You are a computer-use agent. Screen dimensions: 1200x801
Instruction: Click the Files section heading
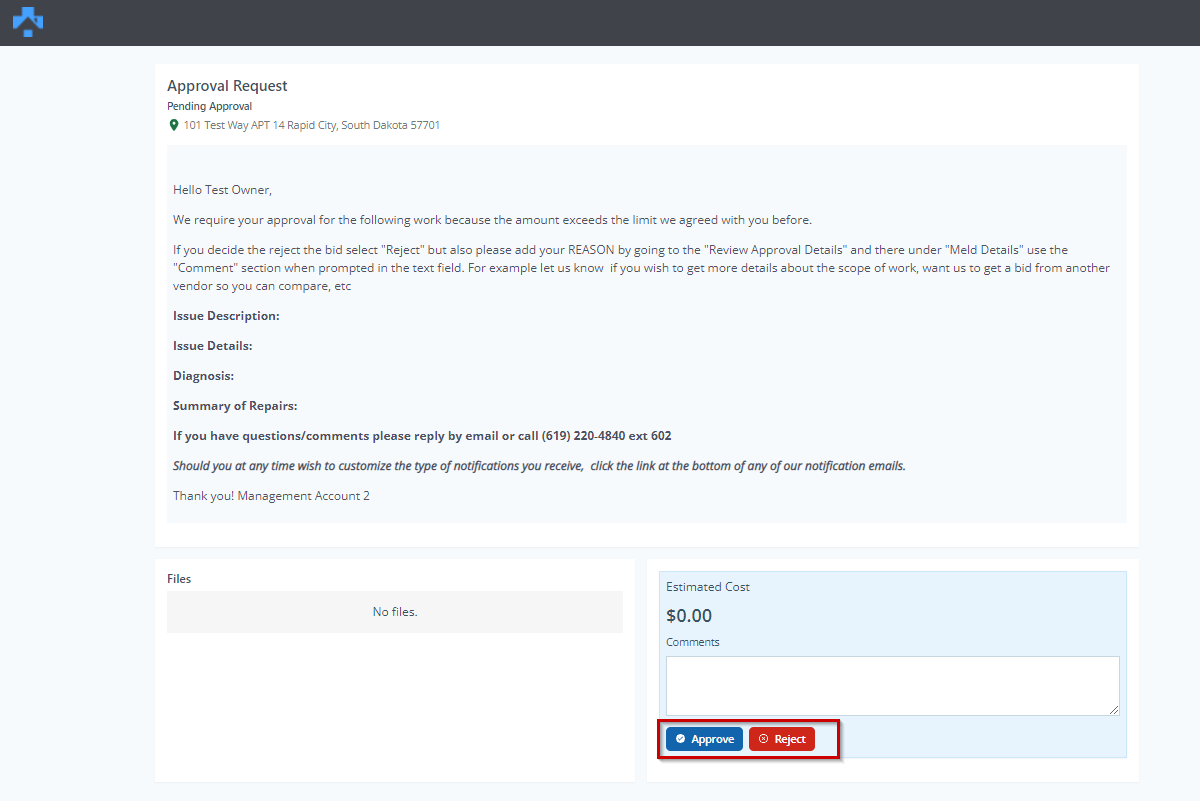click(179, 578)
